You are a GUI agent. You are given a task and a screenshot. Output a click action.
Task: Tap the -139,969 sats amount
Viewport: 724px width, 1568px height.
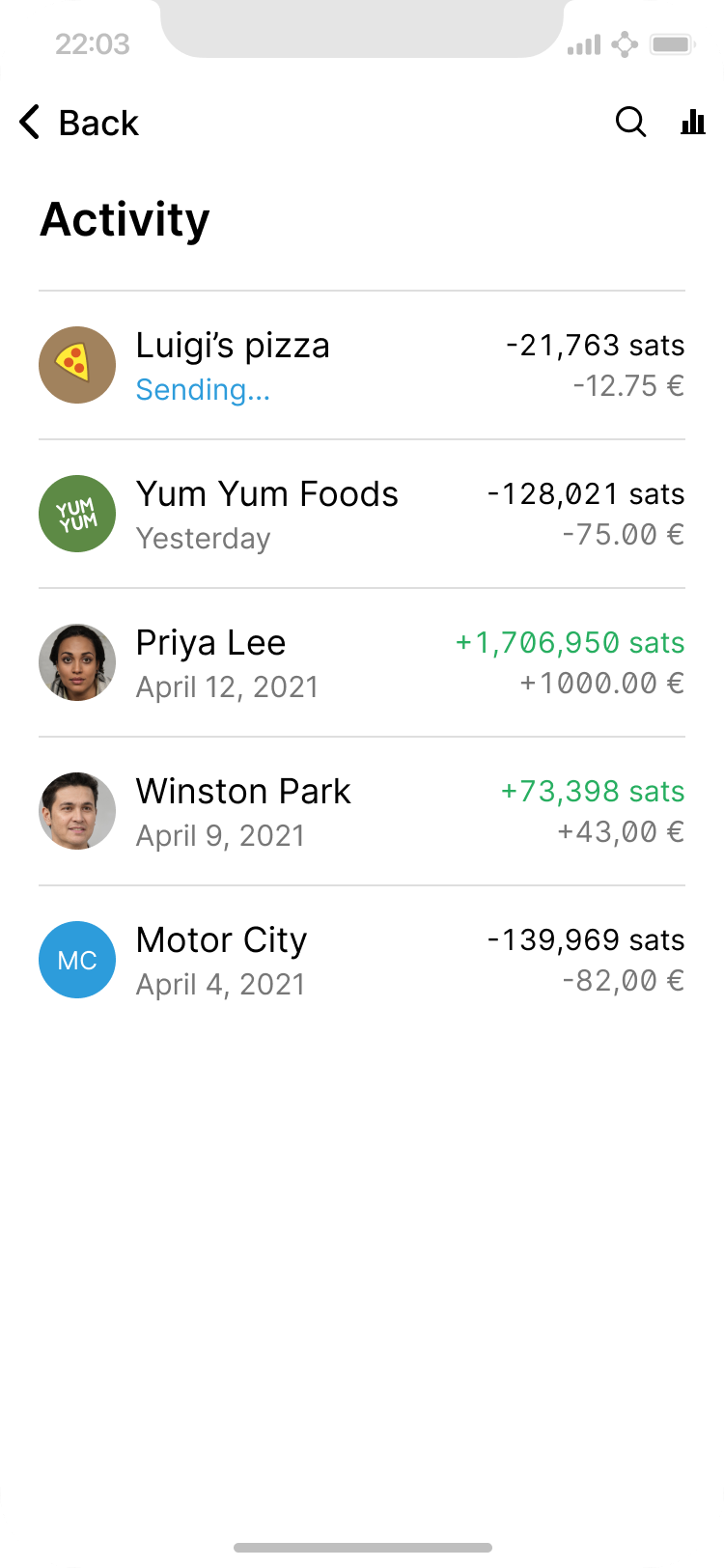pos(586,940)
